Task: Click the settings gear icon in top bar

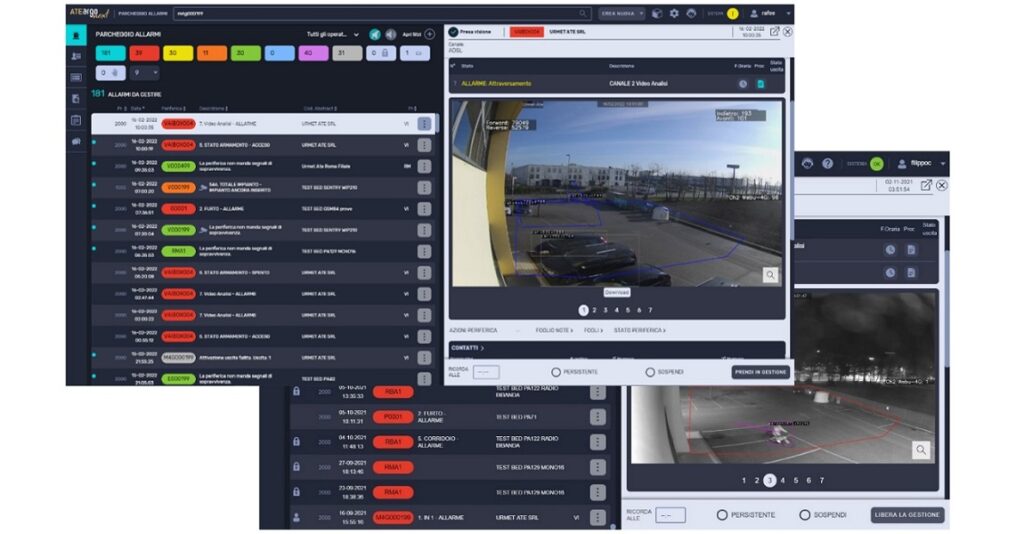Action: [674, 13]
